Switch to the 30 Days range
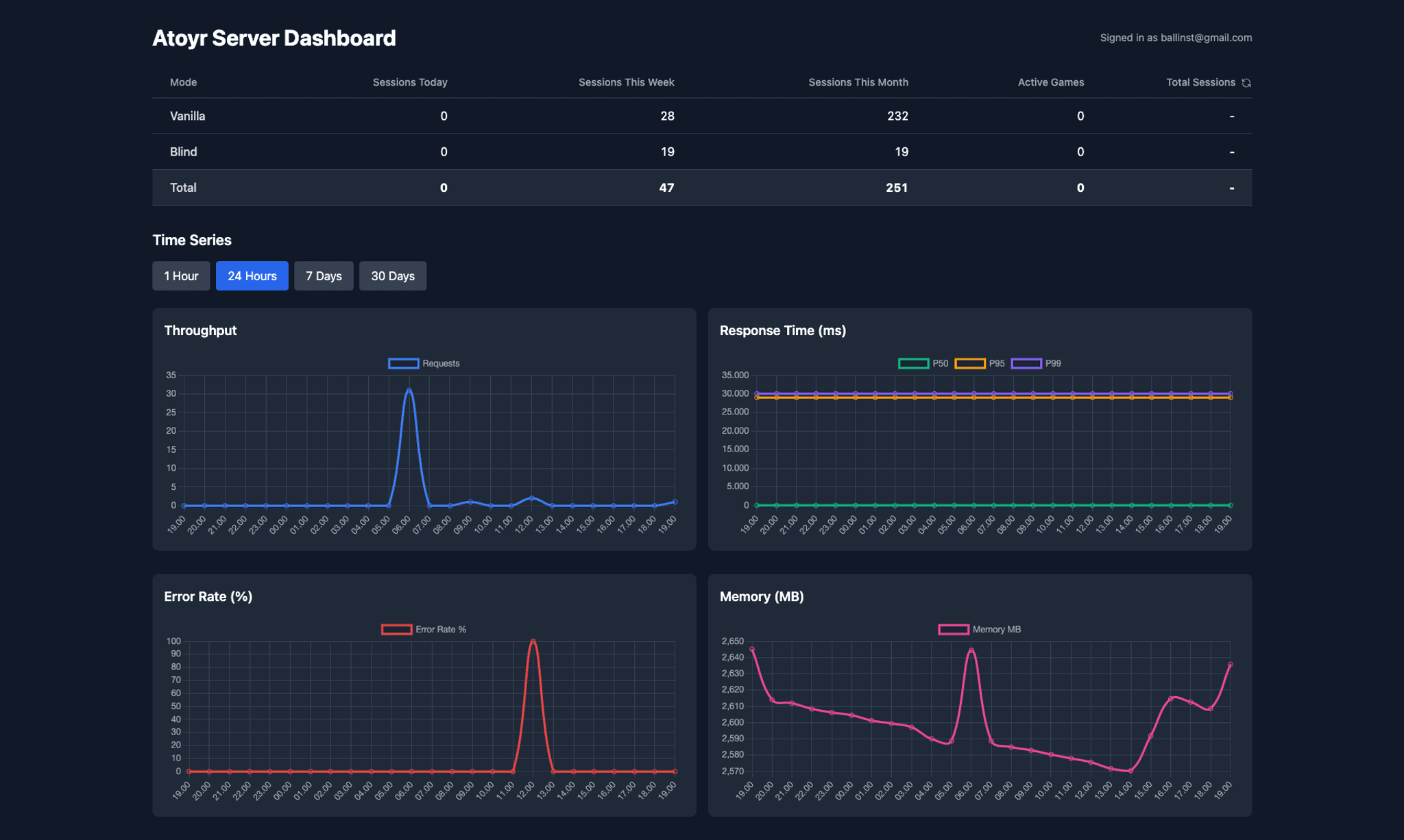 click(393, 276)
